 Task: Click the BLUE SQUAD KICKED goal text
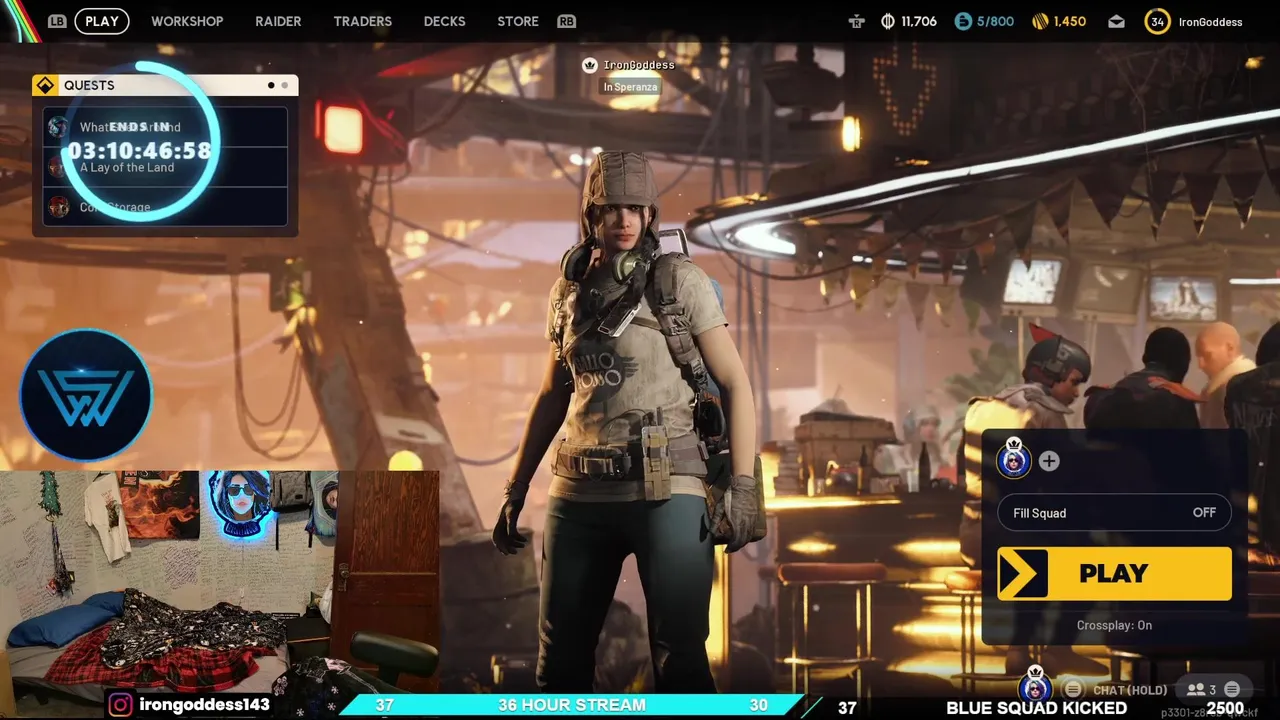pos(1036,708)
